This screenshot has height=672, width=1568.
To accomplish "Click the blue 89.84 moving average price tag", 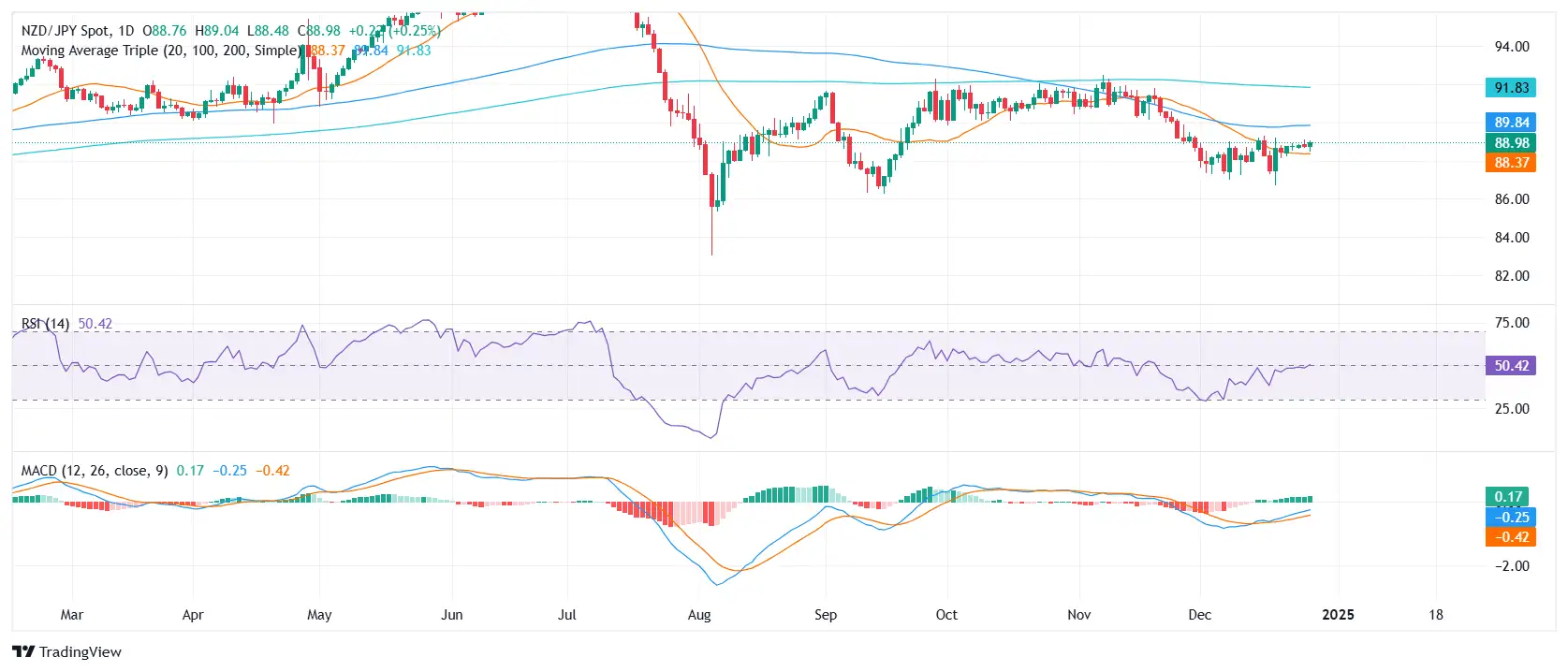I will click(1511, 123).
